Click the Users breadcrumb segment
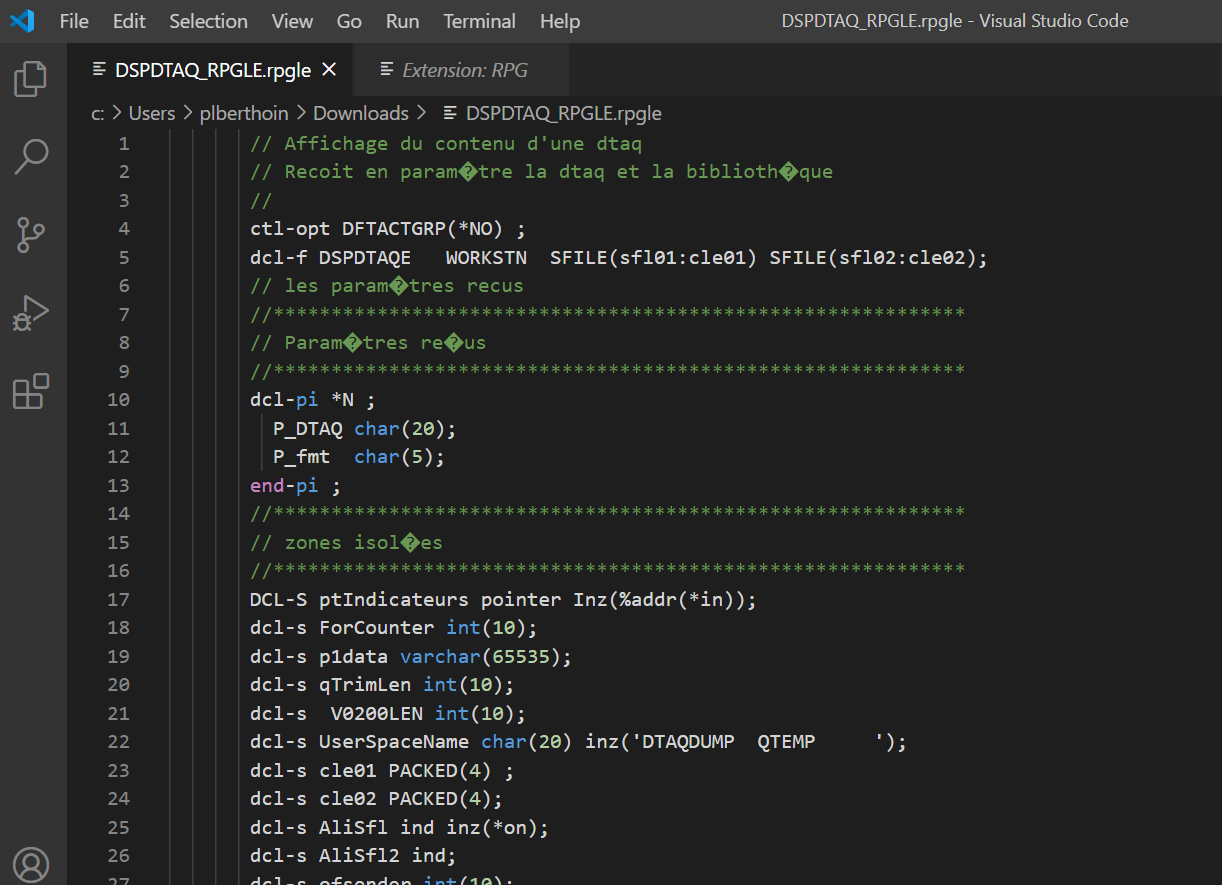 click(x=152, y=113)
